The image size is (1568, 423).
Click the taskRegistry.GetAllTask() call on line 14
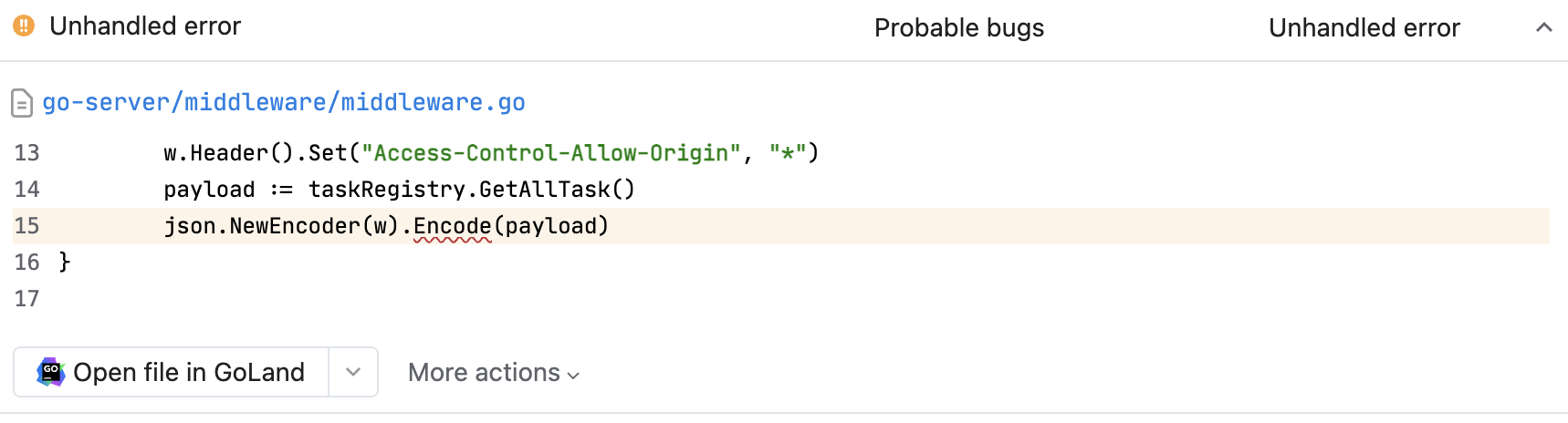471,190
